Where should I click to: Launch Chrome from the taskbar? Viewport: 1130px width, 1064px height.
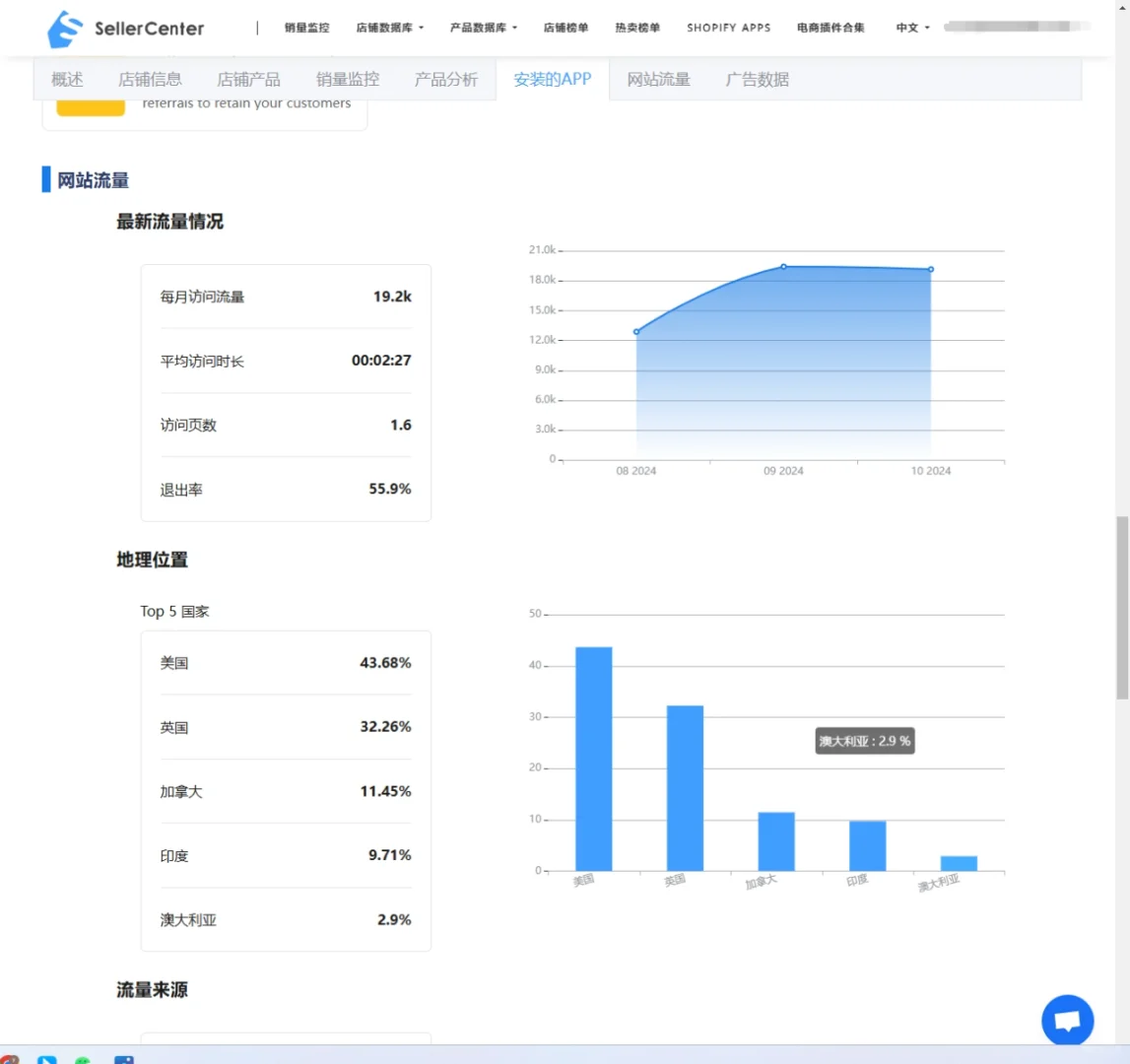pyautogui.click(x=11, y=1058)
